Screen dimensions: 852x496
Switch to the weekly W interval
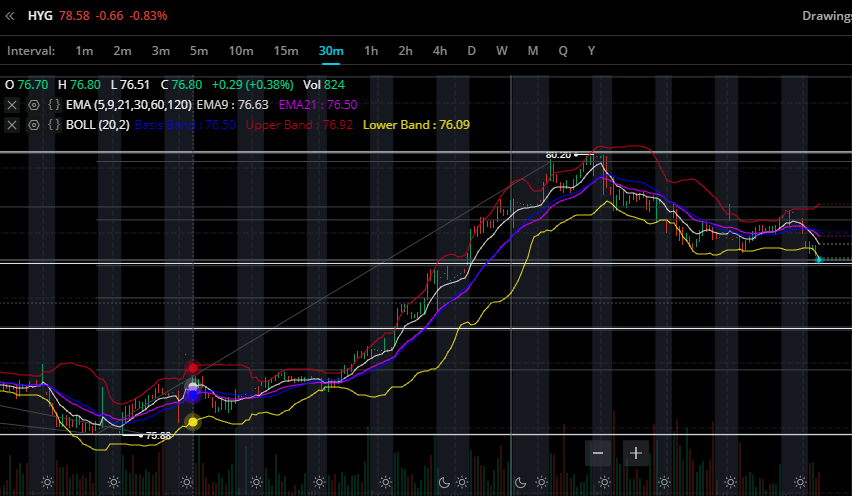pyautogui.click(x=502, y=51)
